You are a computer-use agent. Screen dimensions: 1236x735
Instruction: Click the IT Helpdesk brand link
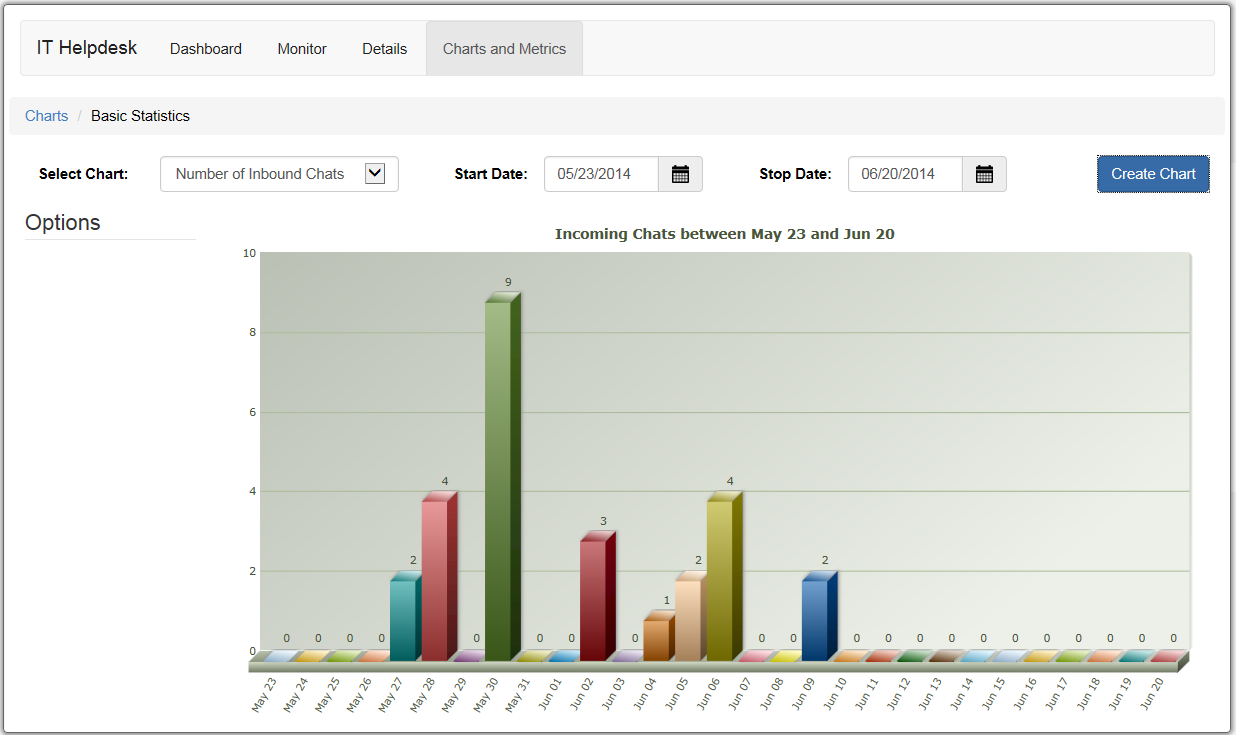point(87,48)
